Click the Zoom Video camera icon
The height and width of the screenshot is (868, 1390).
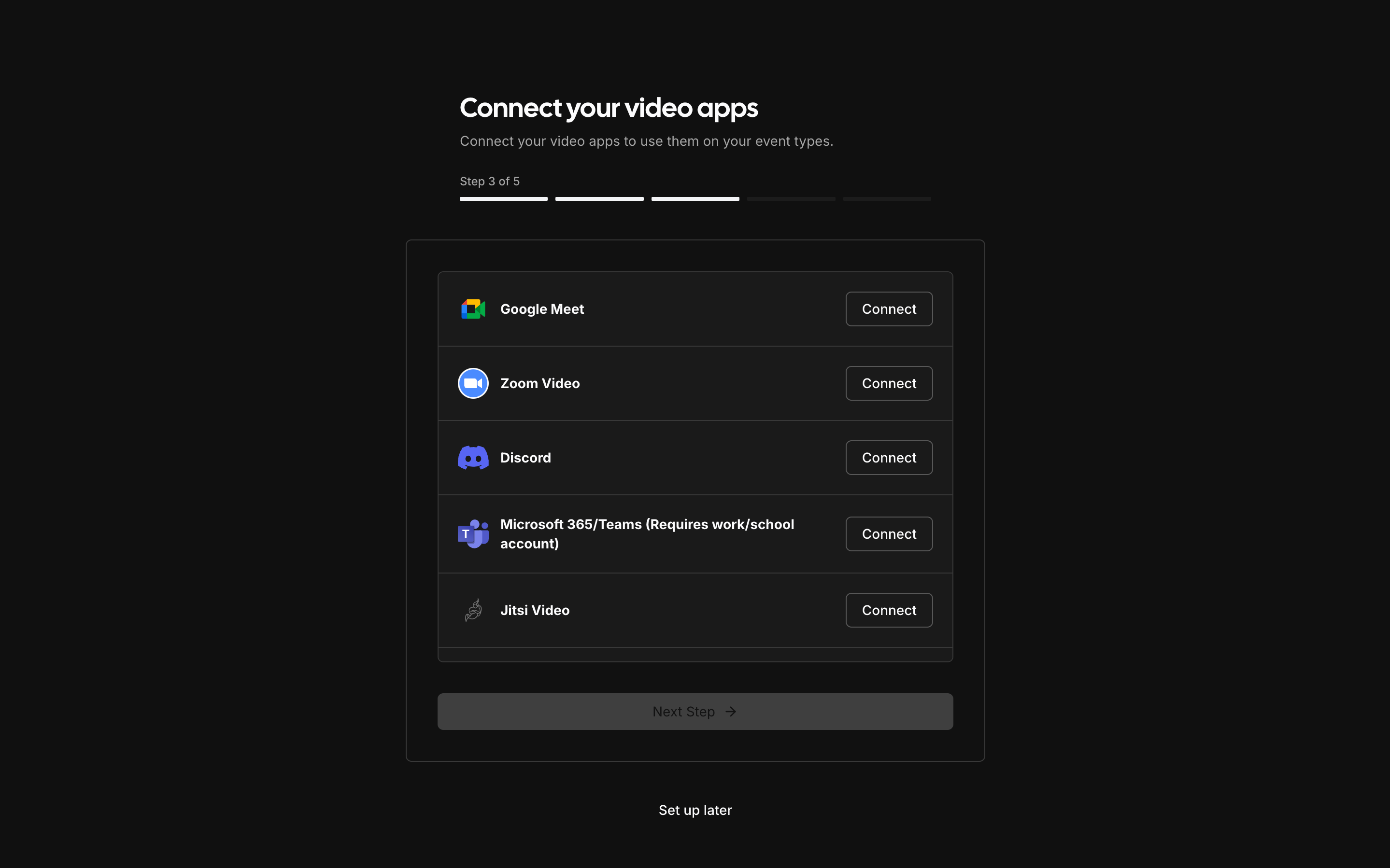[x=473, y=383]
